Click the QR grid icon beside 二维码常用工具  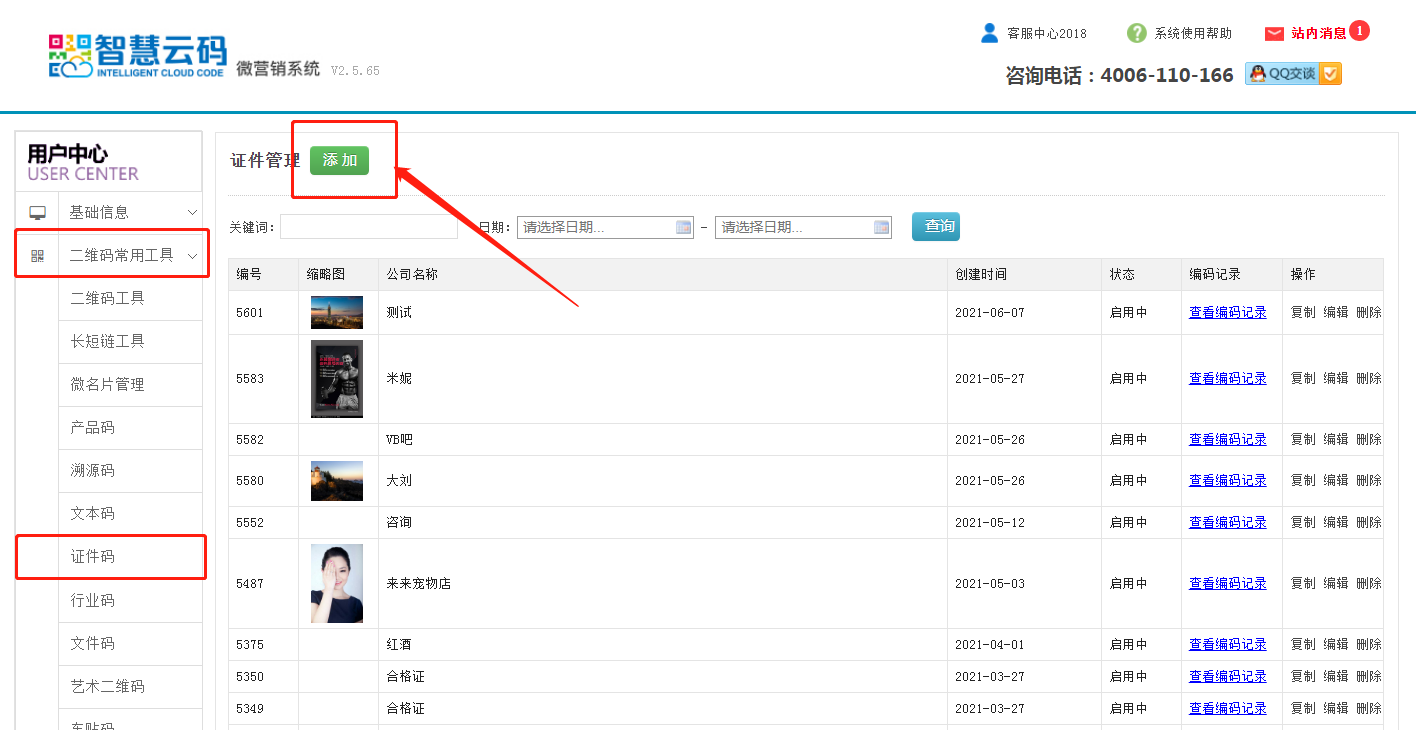click(38, 255)
